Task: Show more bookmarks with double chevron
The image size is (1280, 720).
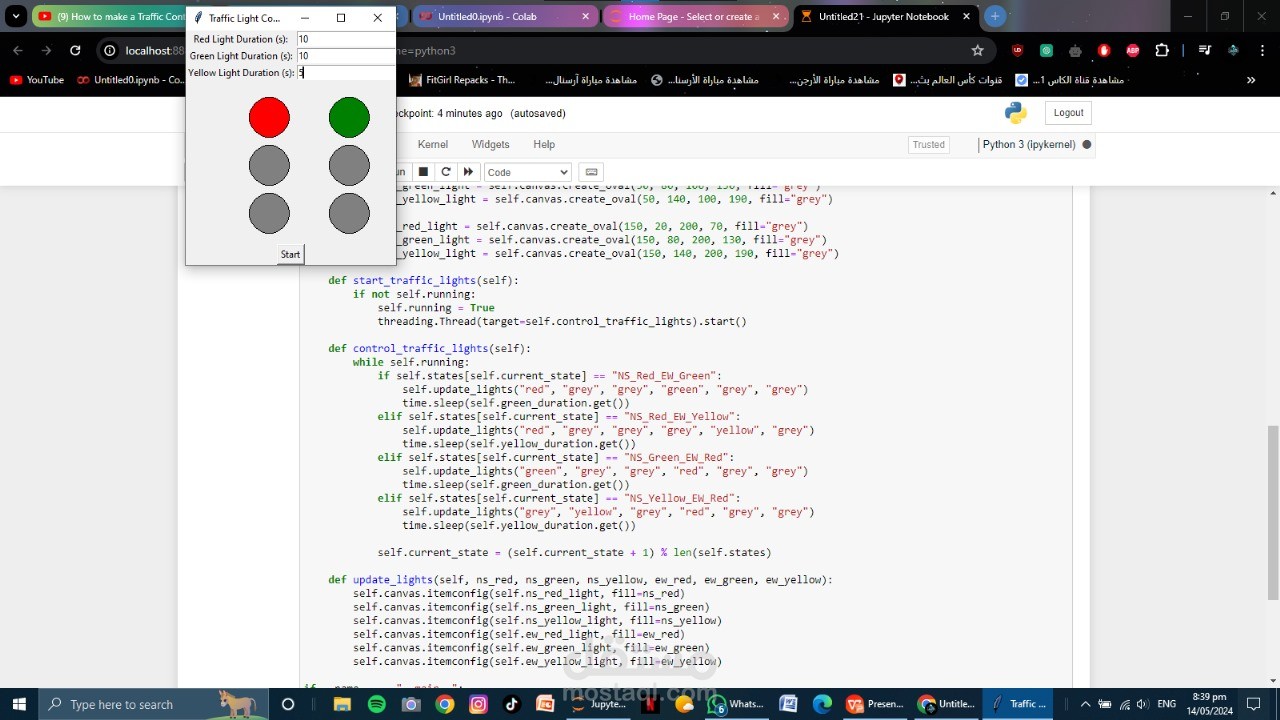Action: pyautogui.click(x=1251, y=80)
